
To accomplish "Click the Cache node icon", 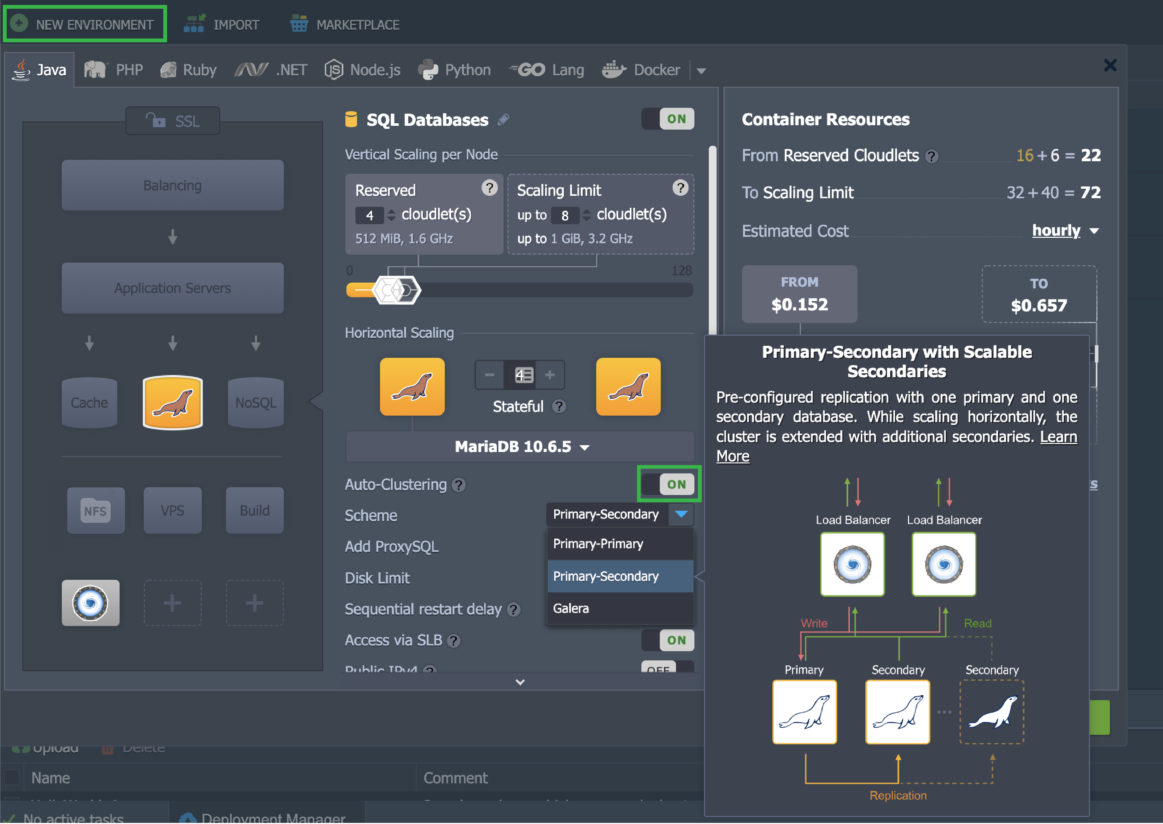I will (89, 402).
